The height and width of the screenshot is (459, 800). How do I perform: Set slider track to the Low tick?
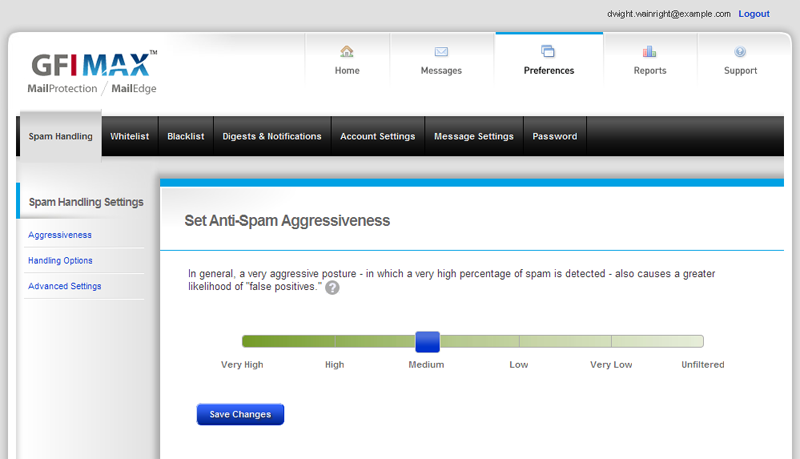coord(519,341)
